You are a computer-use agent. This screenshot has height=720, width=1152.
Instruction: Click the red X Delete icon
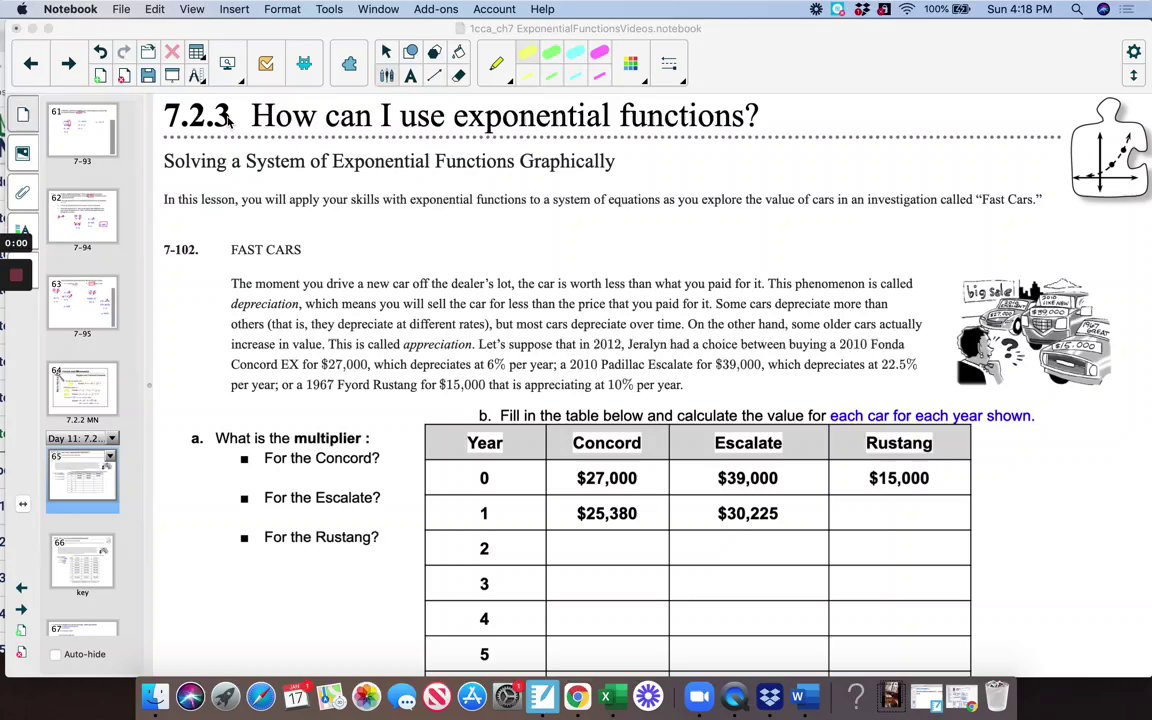coord(172,51)
